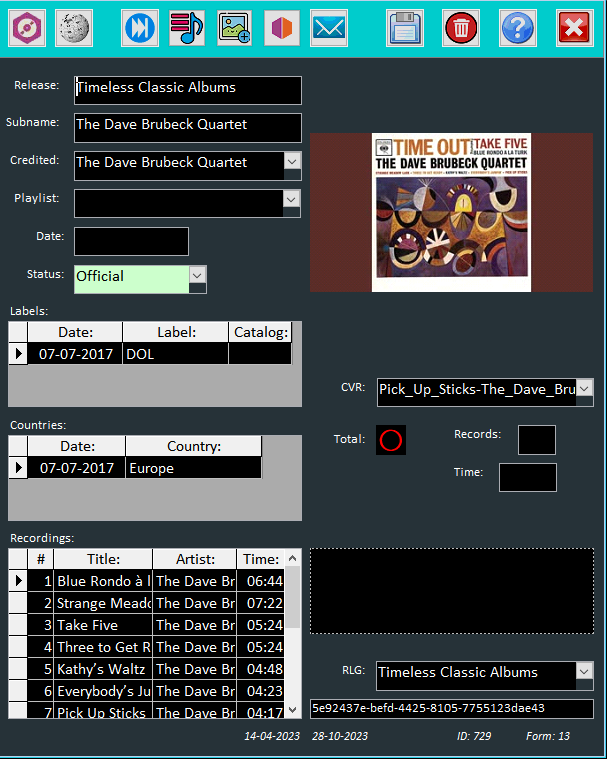The height and width of the screenshot is (759, 607).
Task: Click the Recordings list scrollbar down arrow
Action: click(292, 709)
